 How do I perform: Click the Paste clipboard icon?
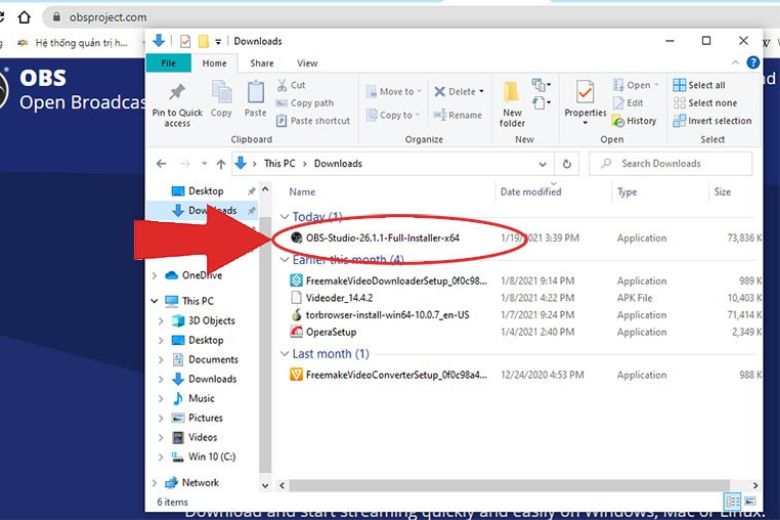tap(255, 93)
